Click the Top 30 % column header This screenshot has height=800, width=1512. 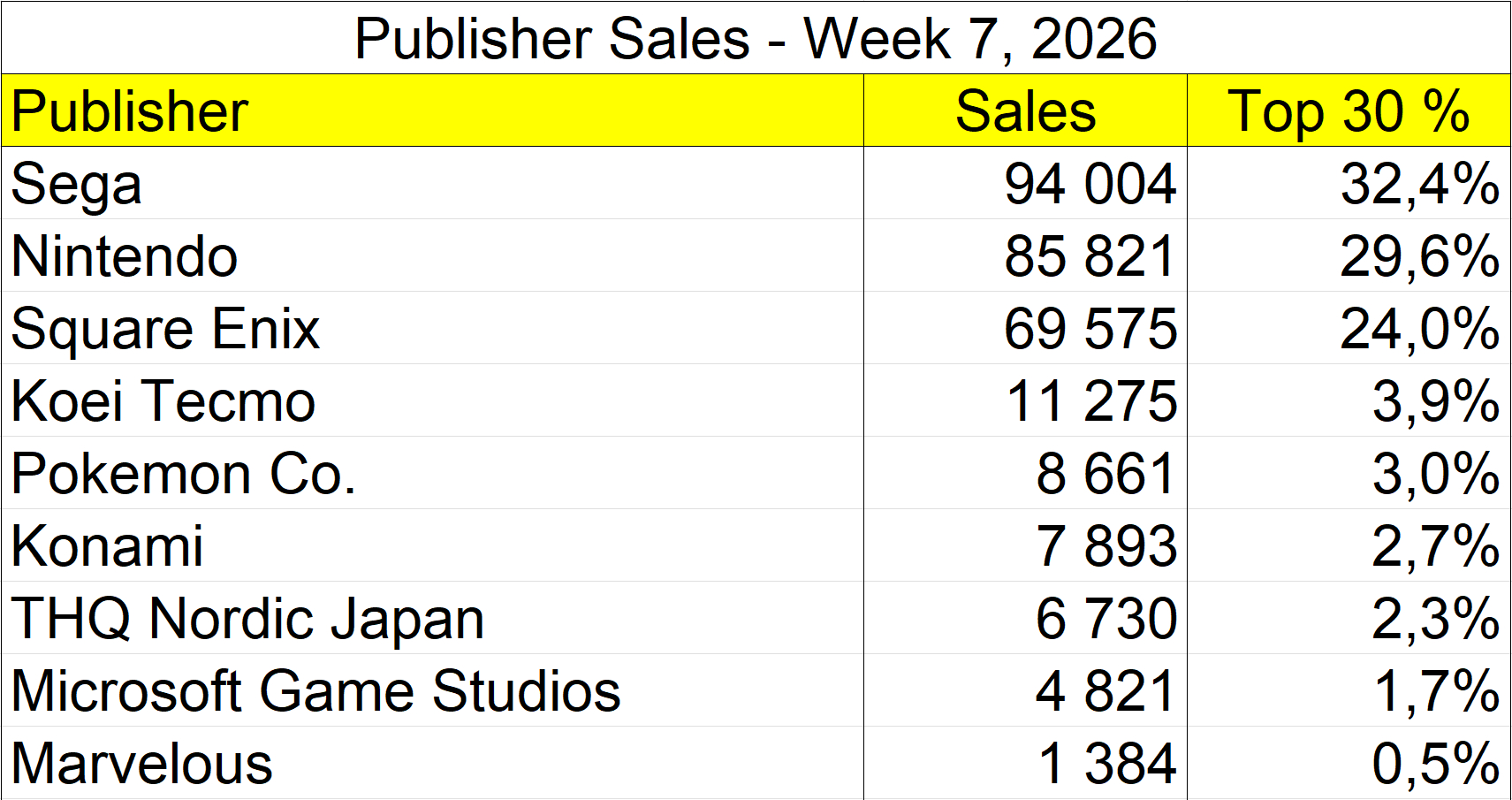click(x=1349, y=111)
